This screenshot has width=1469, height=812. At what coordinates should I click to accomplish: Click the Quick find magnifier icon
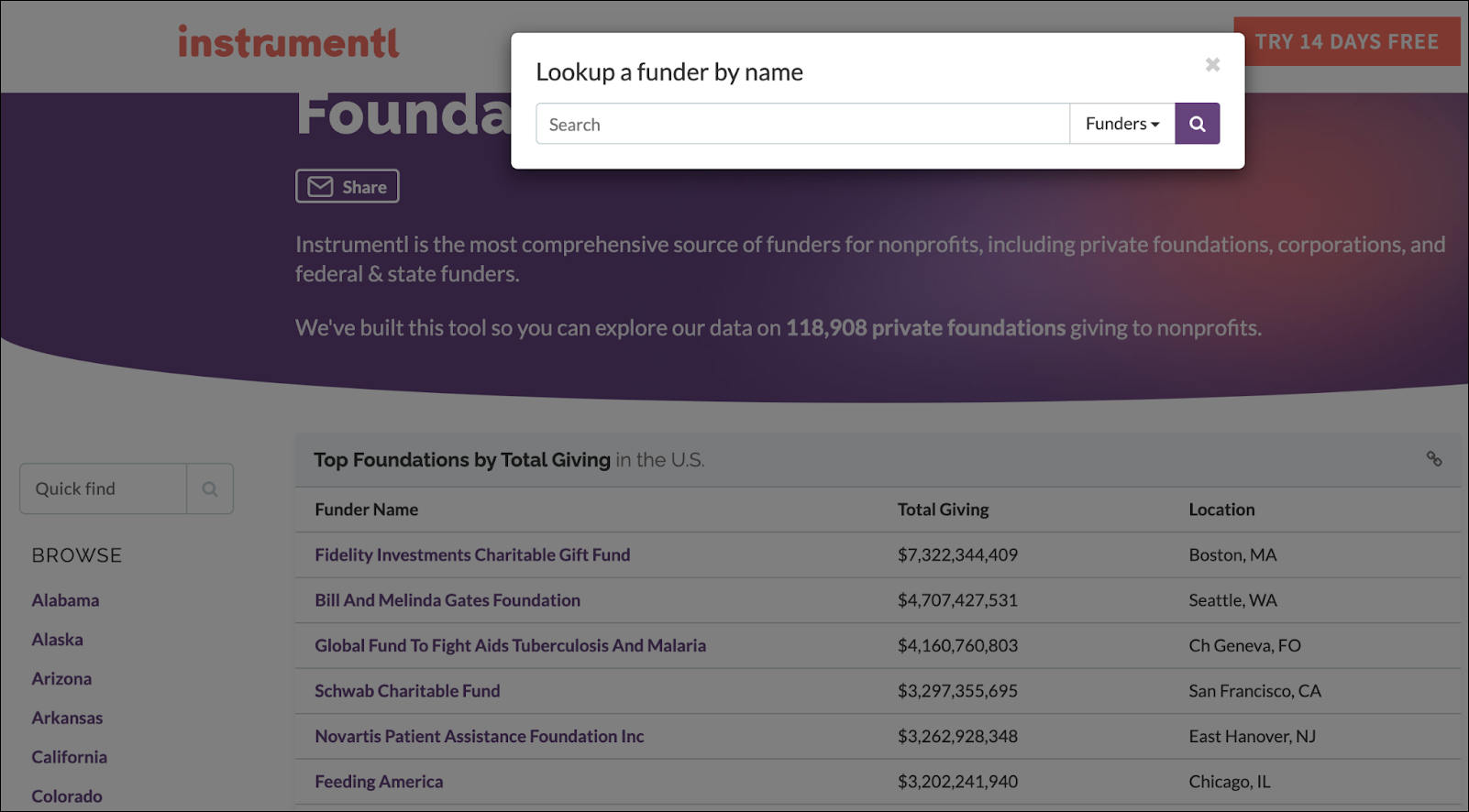pyautogui.click(x=210, y=488)
